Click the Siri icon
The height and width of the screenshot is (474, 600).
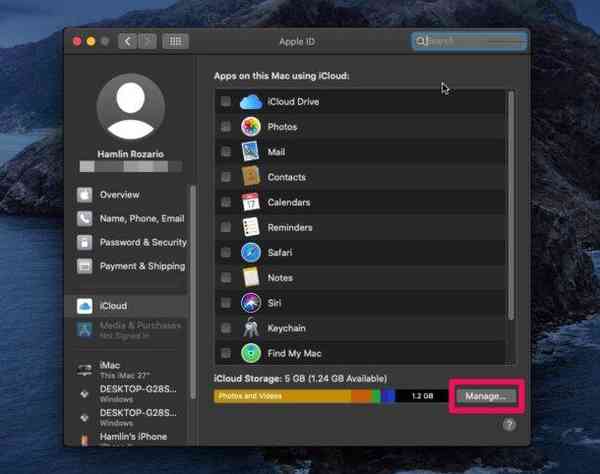(x=251, y=303)
